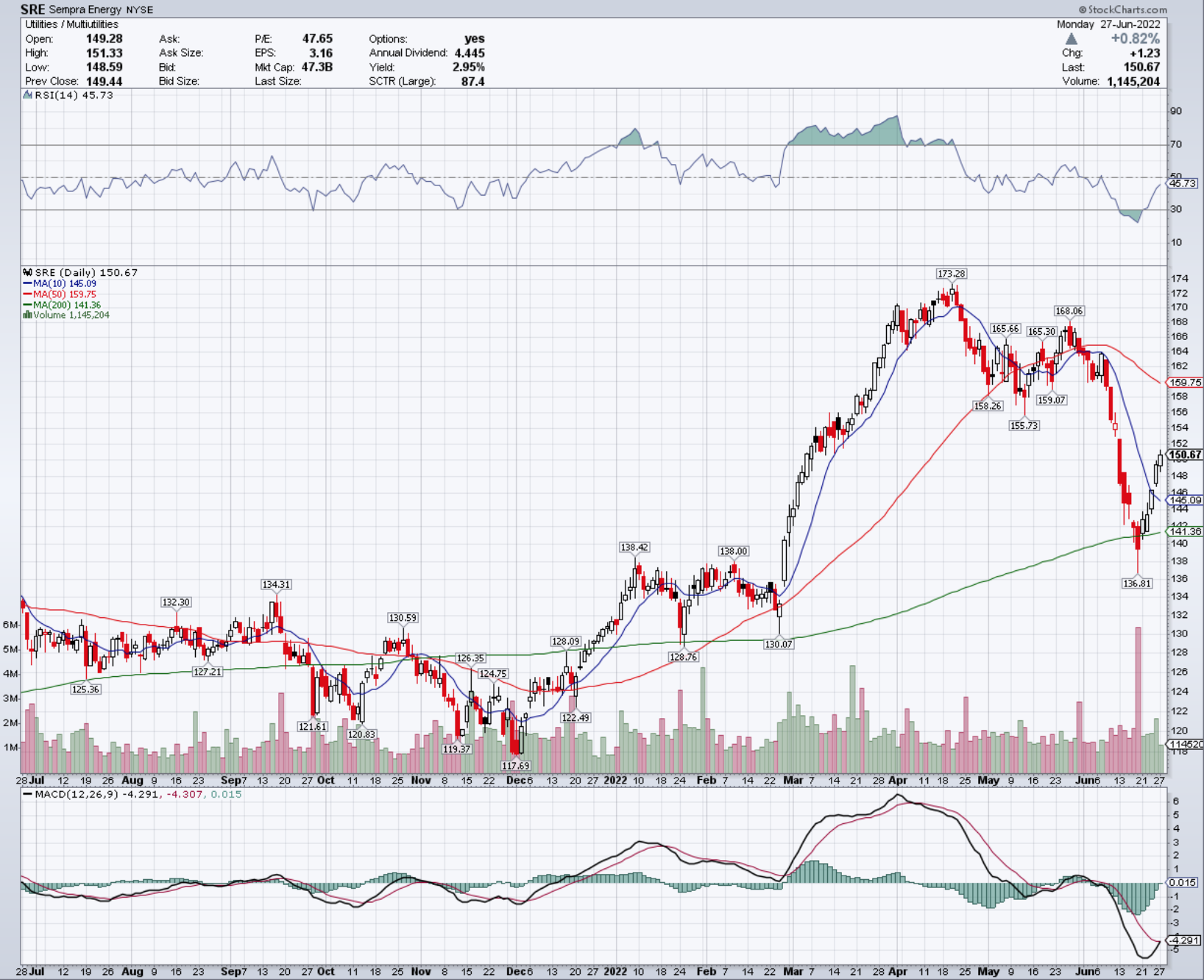
Task: Click the Volume 1,145,204 header value
Action: click(1133, 82)
